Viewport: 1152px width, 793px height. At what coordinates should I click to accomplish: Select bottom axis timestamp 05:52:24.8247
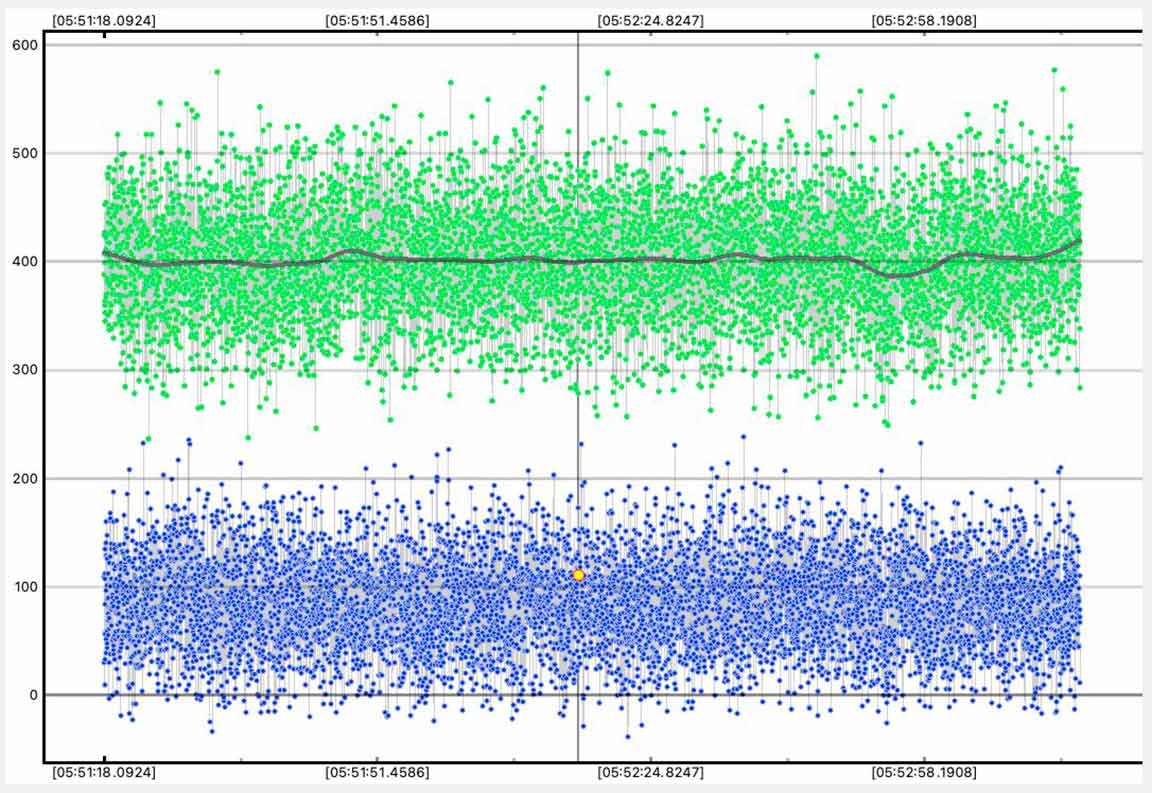coord(650,773)
